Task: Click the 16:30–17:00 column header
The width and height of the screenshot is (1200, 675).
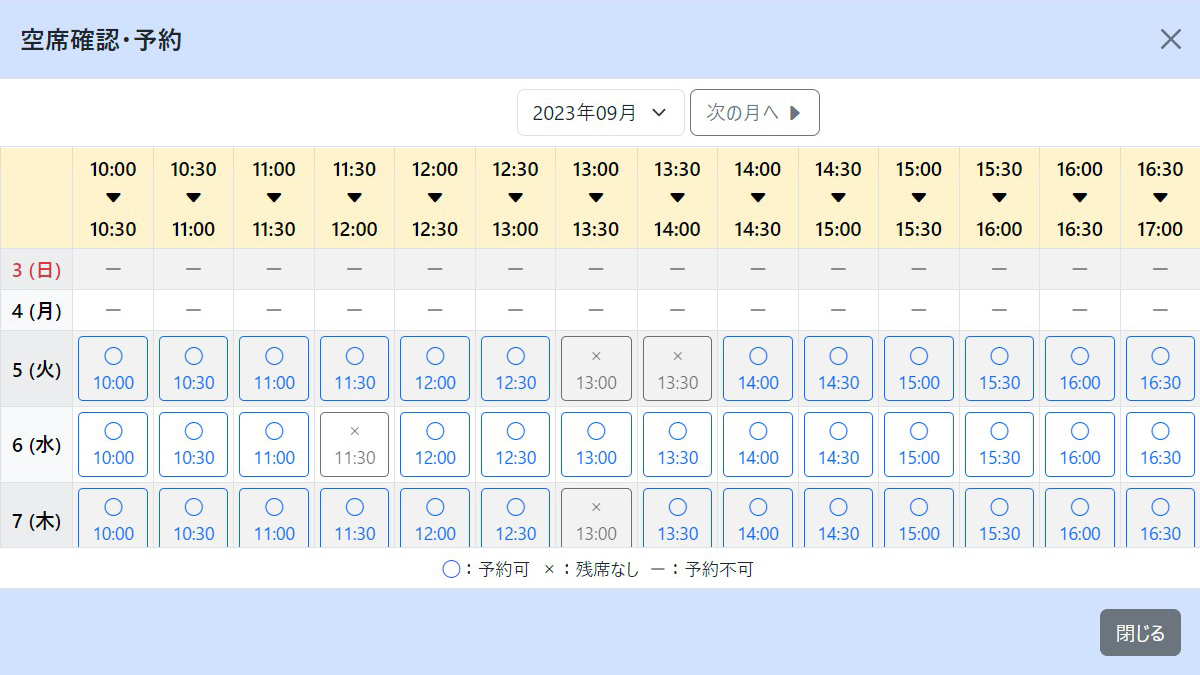Action: pyautogui.click(x=1159, y=198)
